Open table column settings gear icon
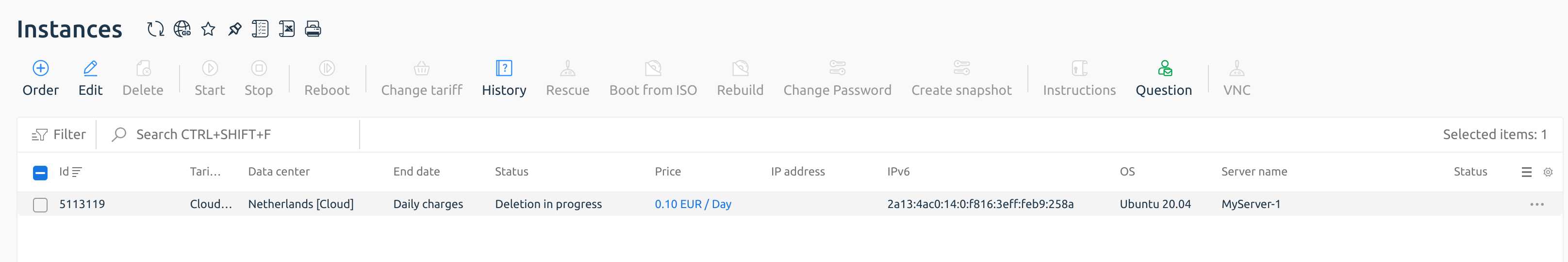This screenshot has width=1568, height=262. pyautogui.click(x=1548, y=173)
